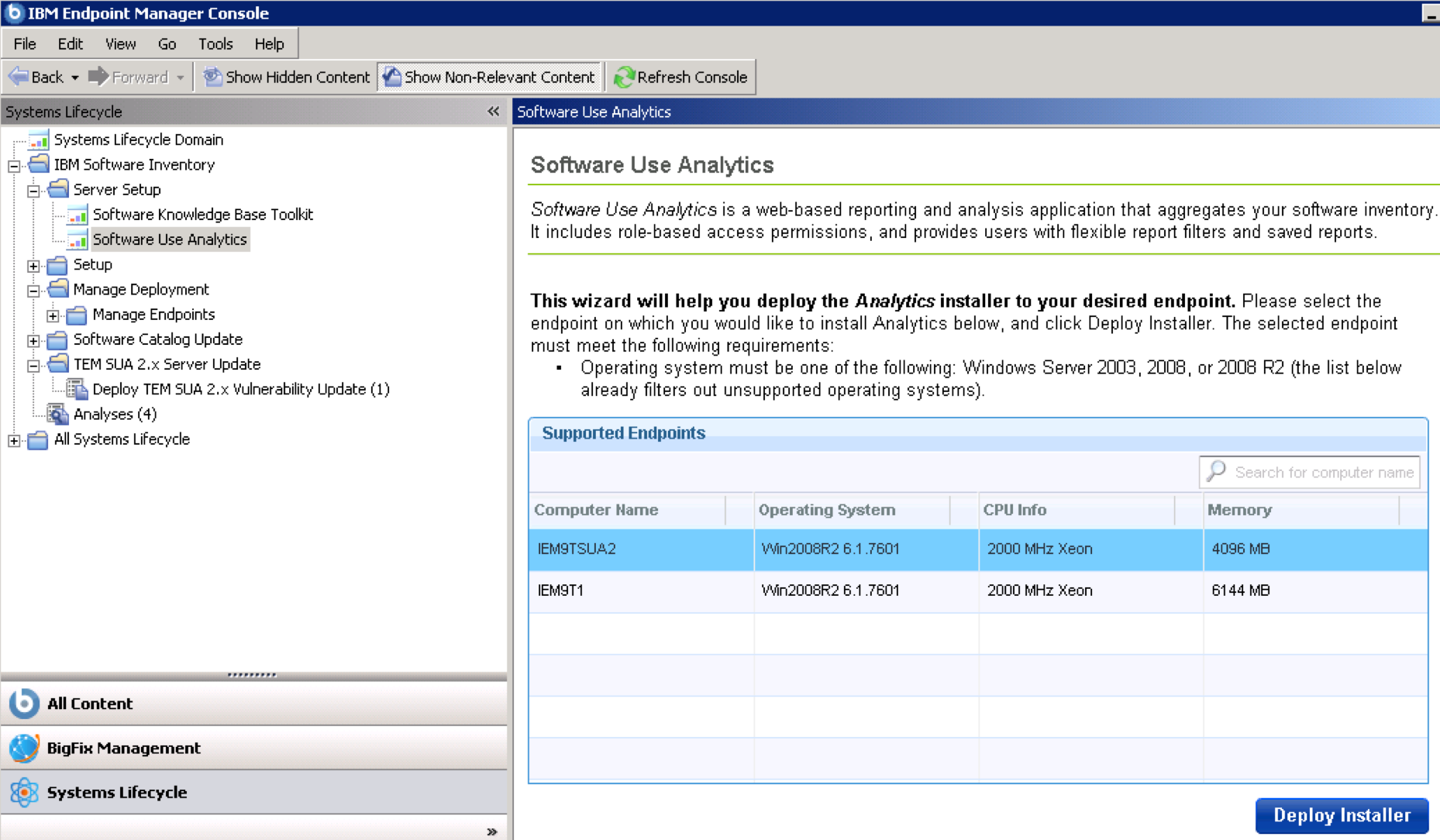This screenshot has width=1440, height=840.
Task: Click the Analyses (4) icon
Action: click(58, 415)
